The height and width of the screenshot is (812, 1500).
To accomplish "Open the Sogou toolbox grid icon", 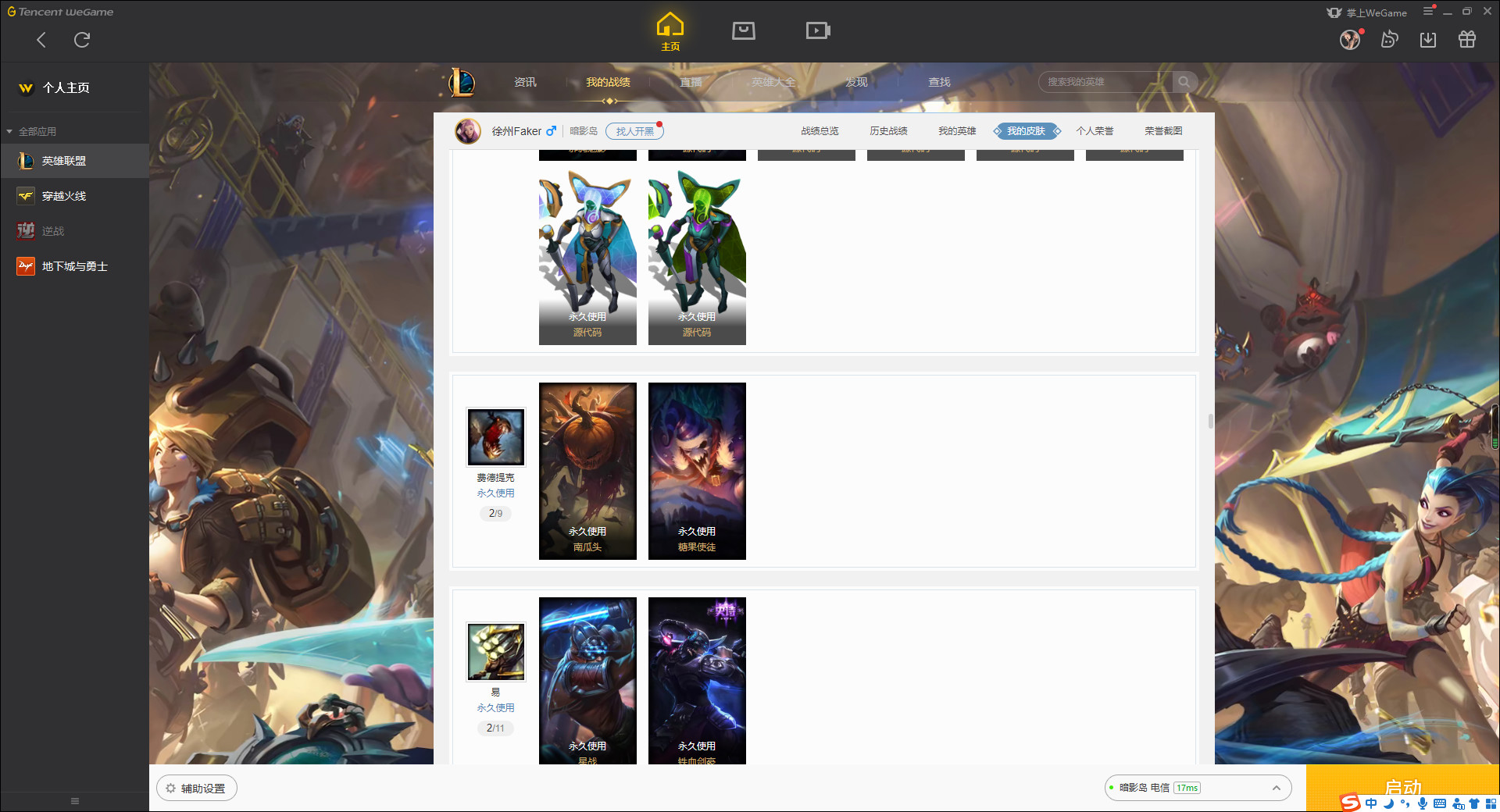I will pyautogui.click(x=1491, y=803).
